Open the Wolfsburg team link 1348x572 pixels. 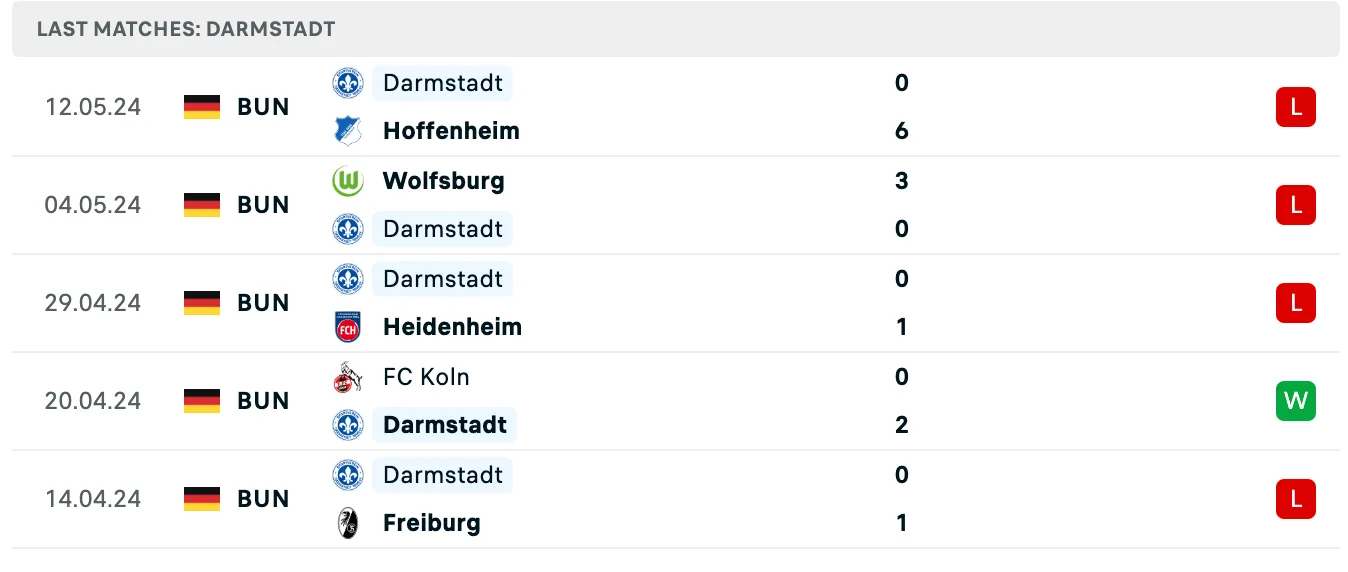[443, 181]
